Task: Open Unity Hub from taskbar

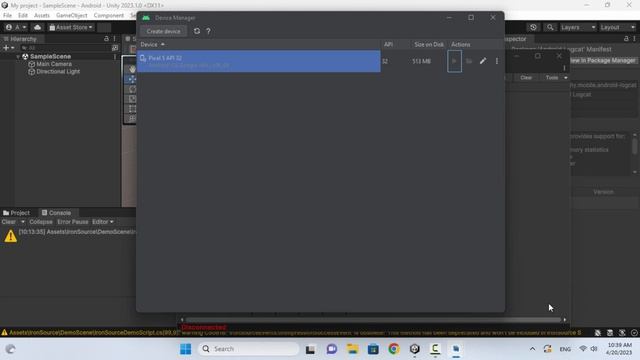Action: point(415,349)
